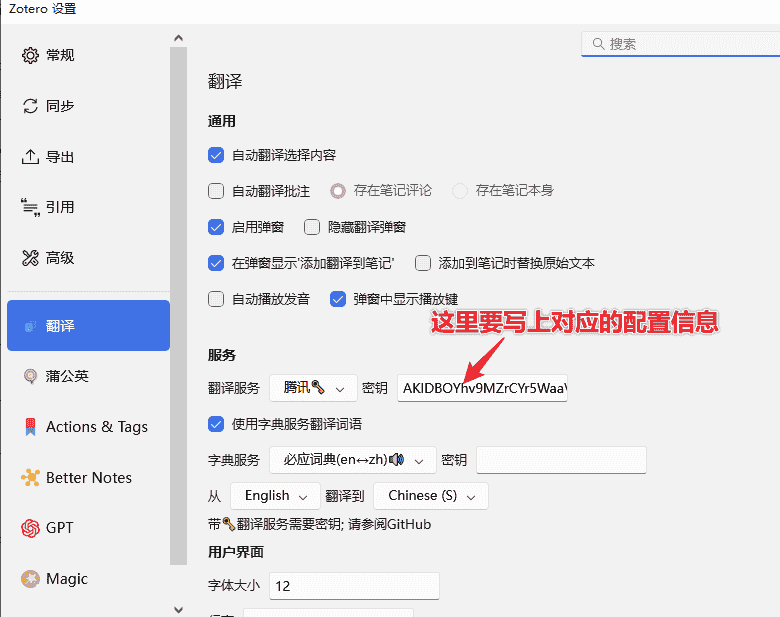Click the sidebar scroll-down arrow
The height and width of the screenshot is (617, 780).
[x=179, y=609]
